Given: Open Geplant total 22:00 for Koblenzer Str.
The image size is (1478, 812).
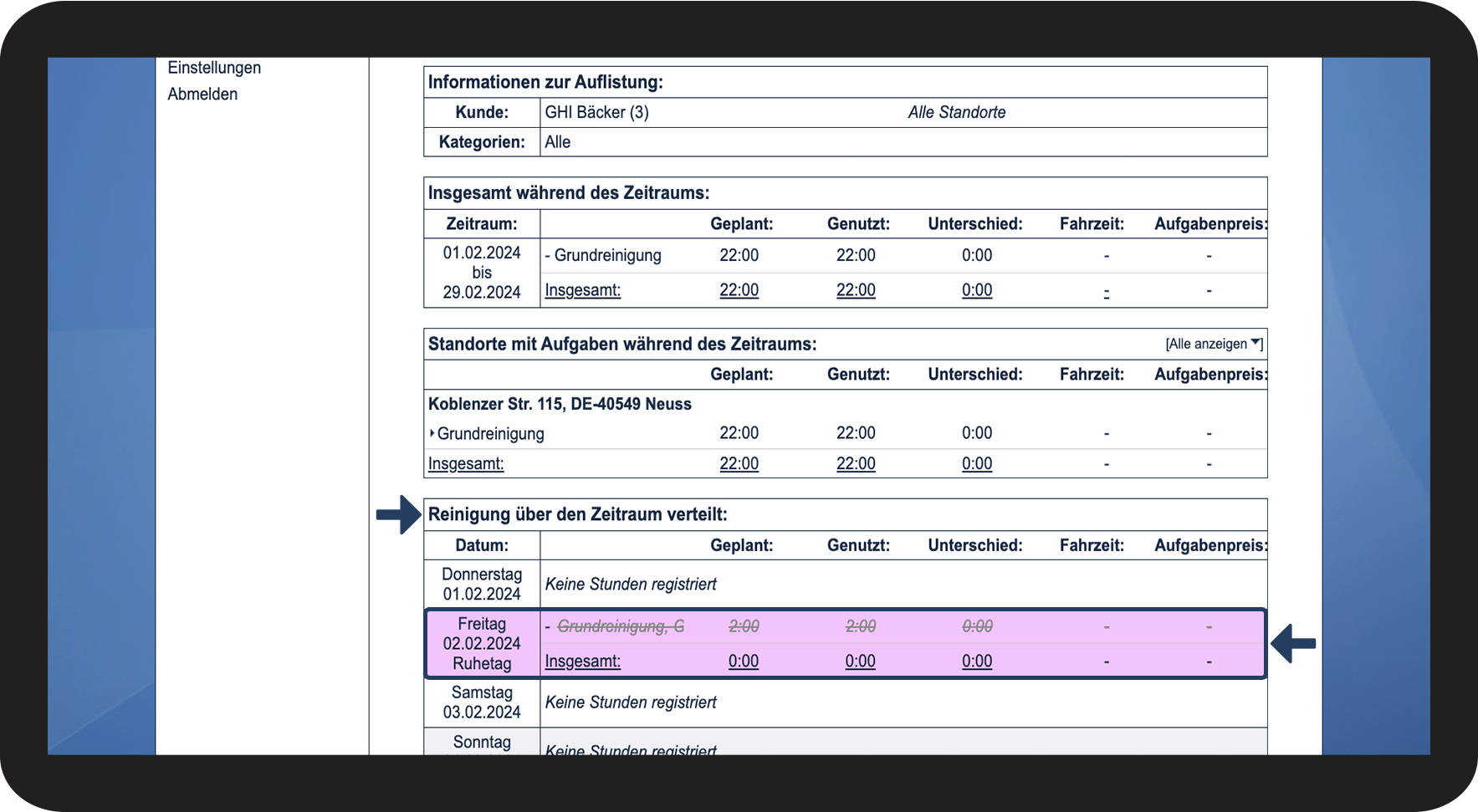Looking at the screenshot, I should (739, 463).
